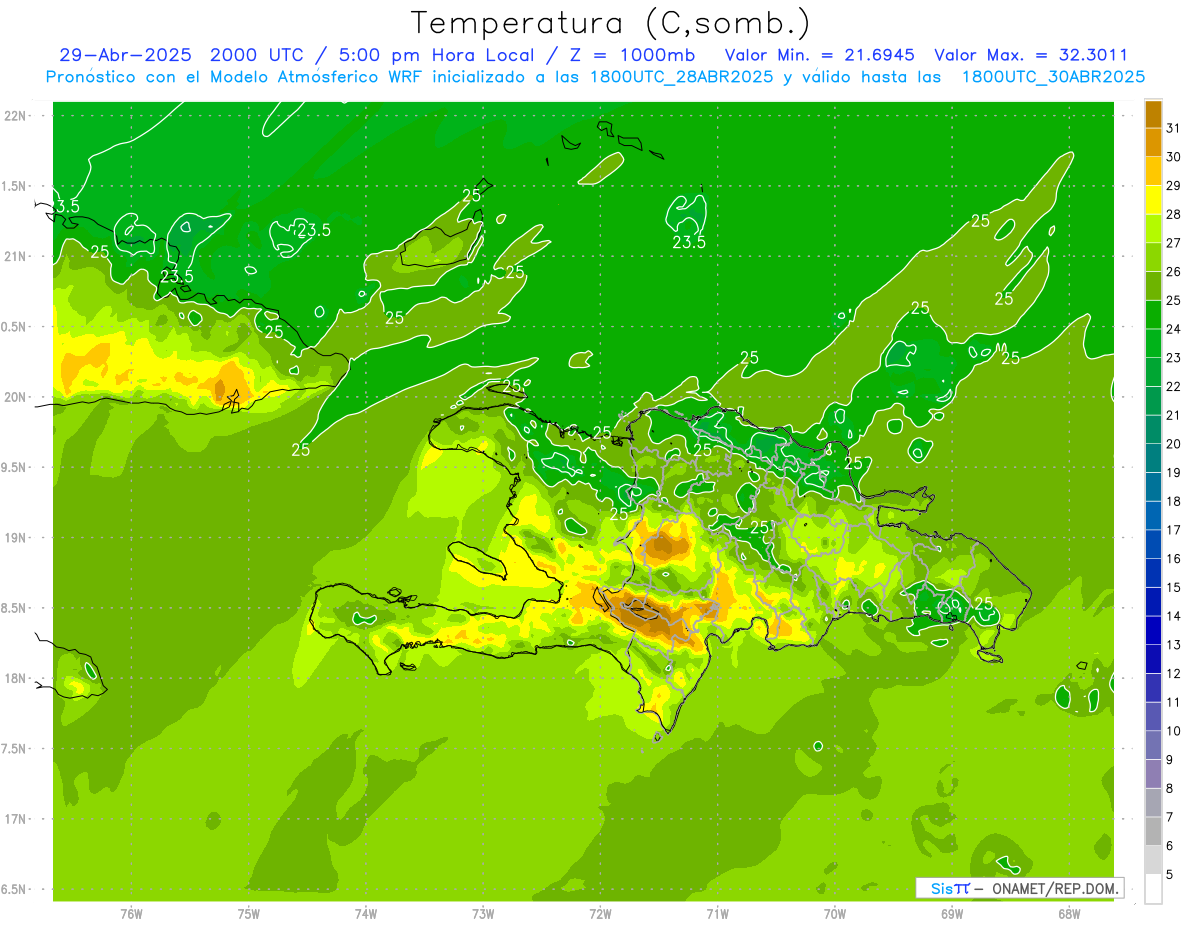Click the colorbar tick label "5"
The image size is (1200, 927).
[1170, 875]
